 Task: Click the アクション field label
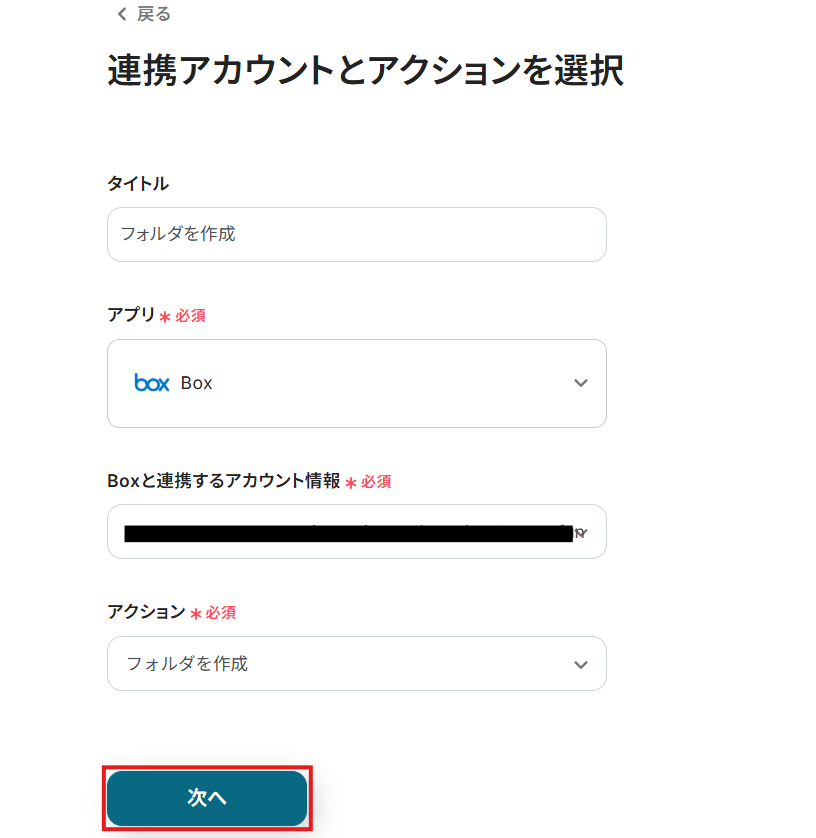click(x=146, y=612)
